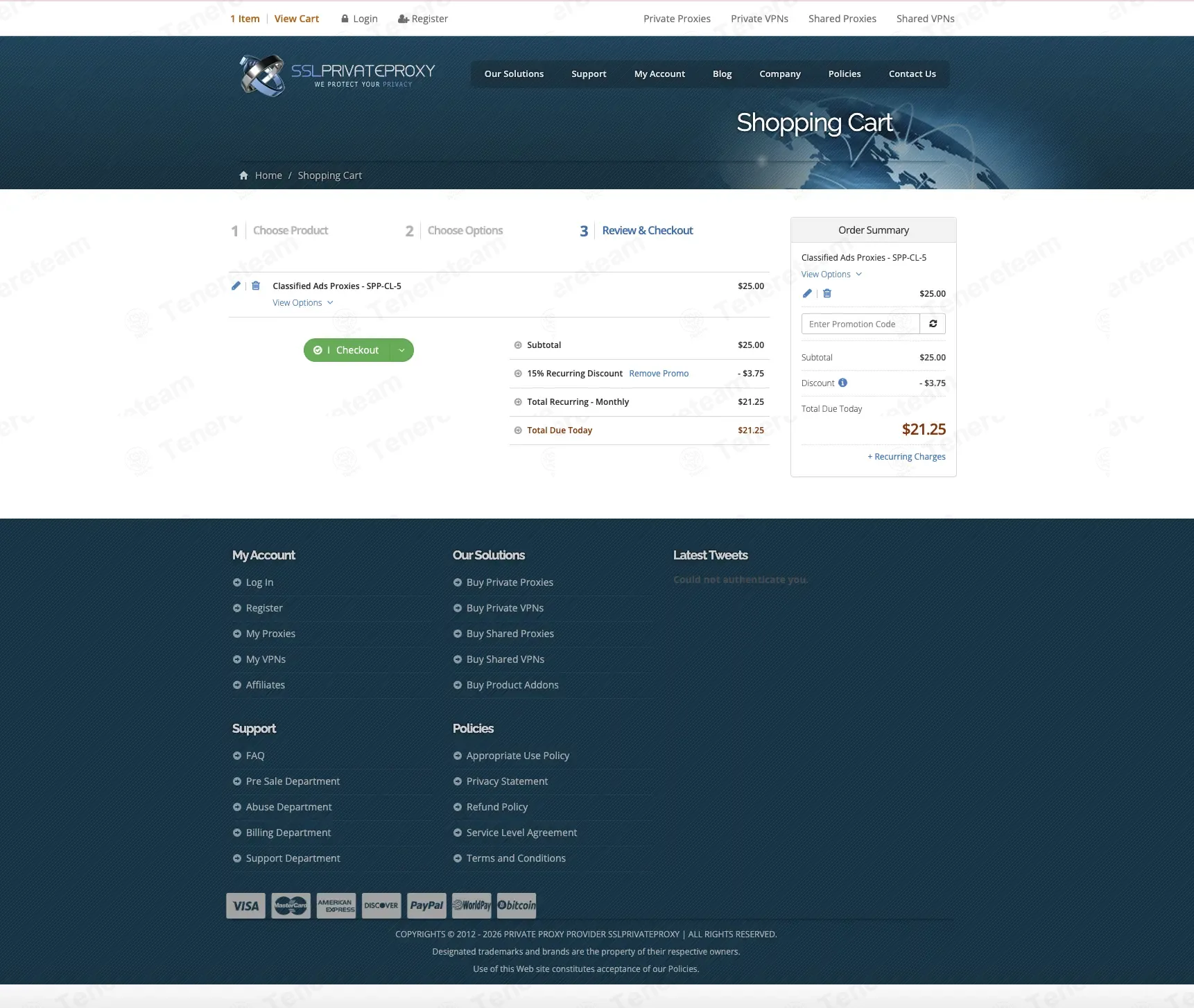Click the Visa payment icon
Viewport: 1194px width, 1008px height.
click(245, 905)
